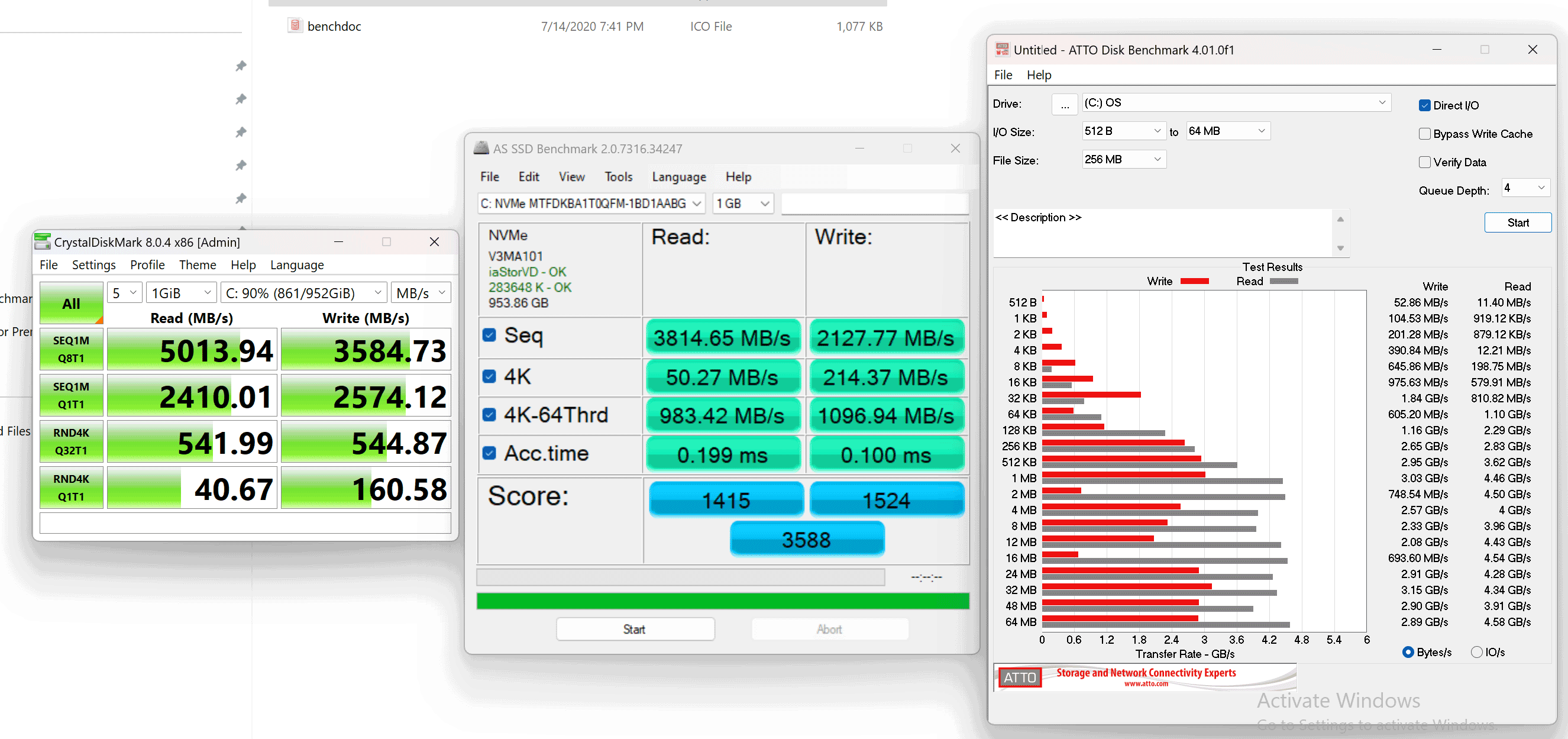Click the description scroll down arrow

click(x=1340, y=248)
